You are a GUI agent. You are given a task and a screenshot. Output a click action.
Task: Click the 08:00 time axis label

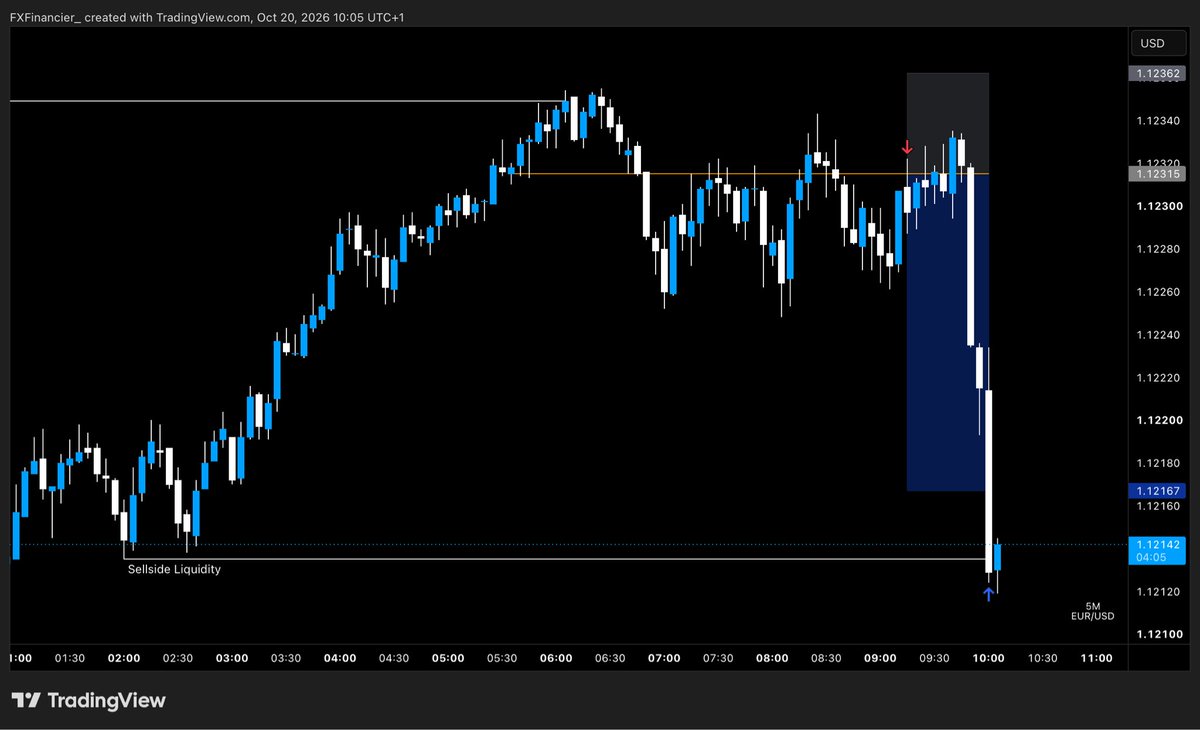(x=772, y=658)
